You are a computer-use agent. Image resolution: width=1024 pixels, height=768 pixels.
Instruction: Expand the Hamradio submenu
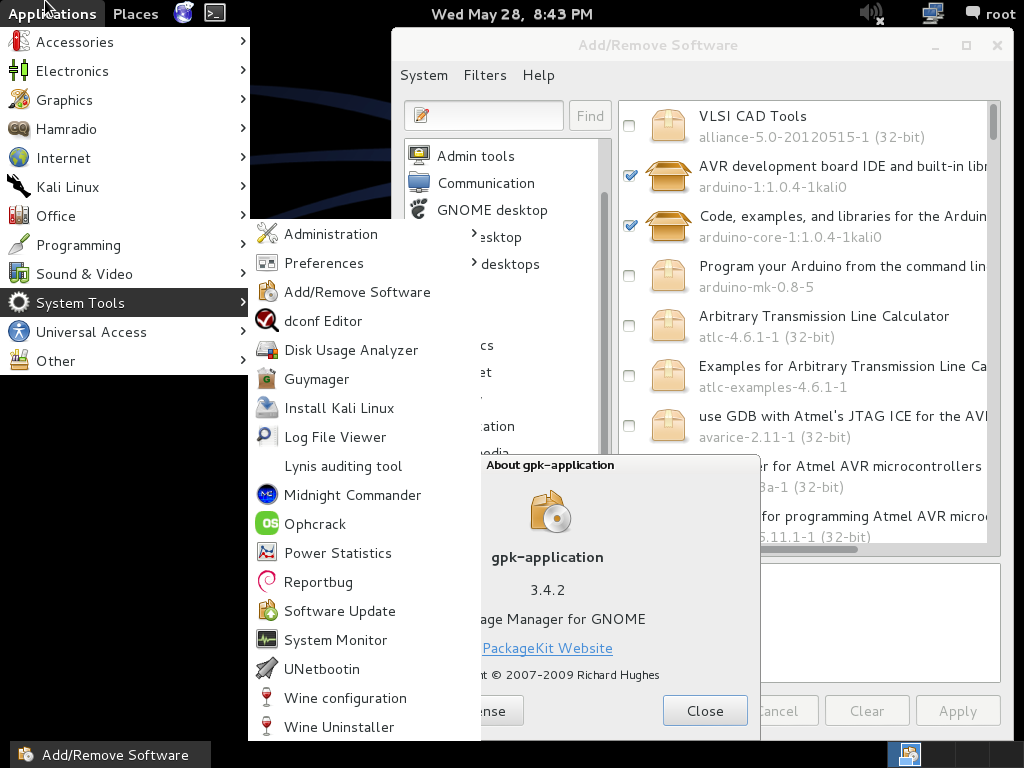[x=125, y=129]
